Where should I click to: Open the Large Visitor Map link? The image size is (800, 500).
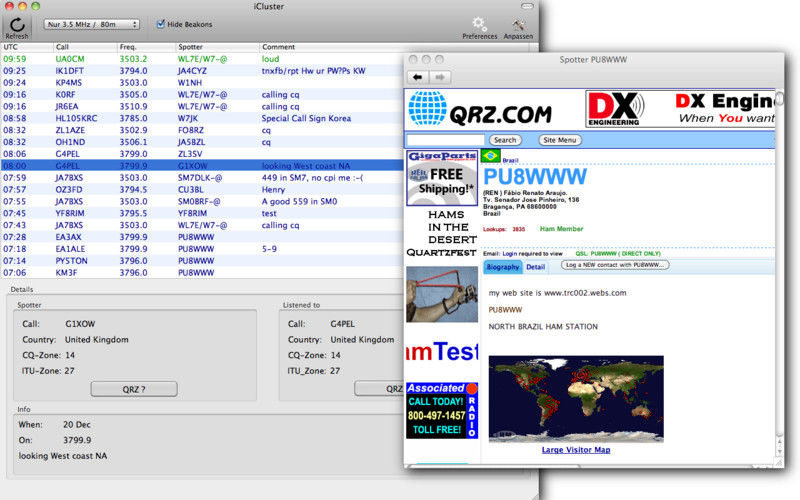coord(576,450)
